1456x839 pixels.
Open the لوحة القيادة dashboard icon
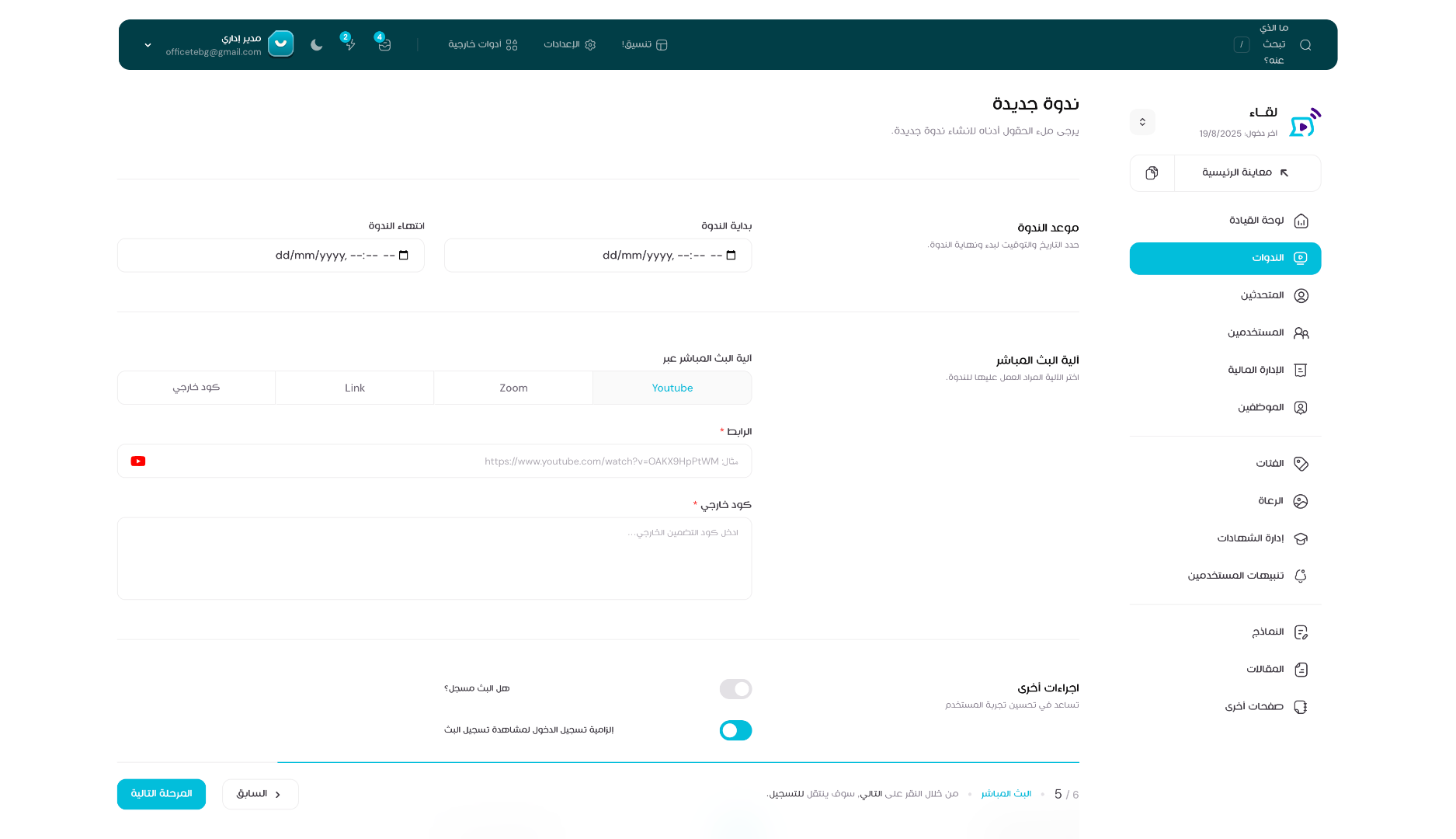tap(1302, 221)
